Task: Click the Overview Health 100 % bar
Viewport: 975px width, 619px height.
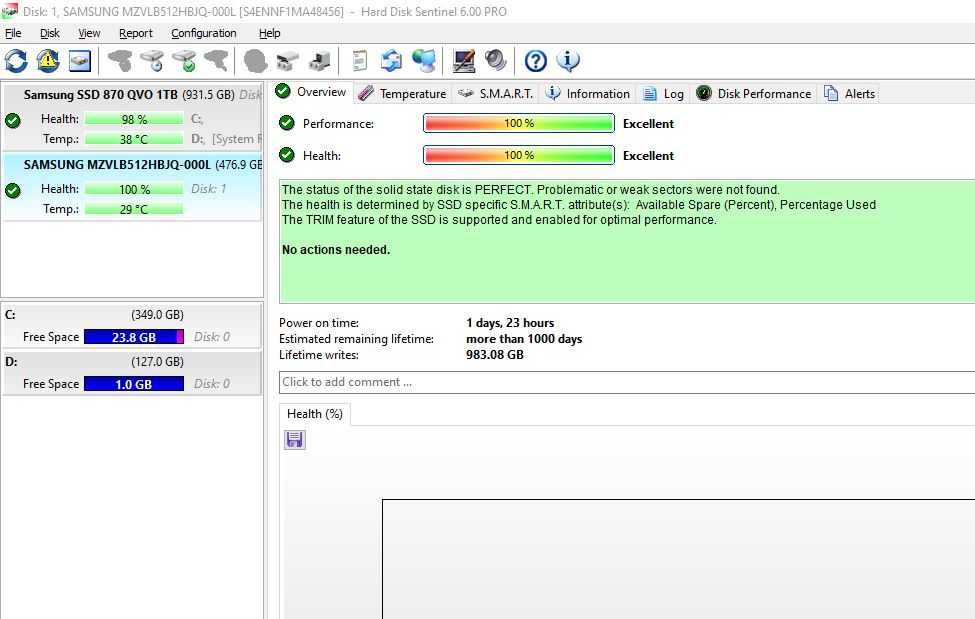Action: click(x=519, y=155)
